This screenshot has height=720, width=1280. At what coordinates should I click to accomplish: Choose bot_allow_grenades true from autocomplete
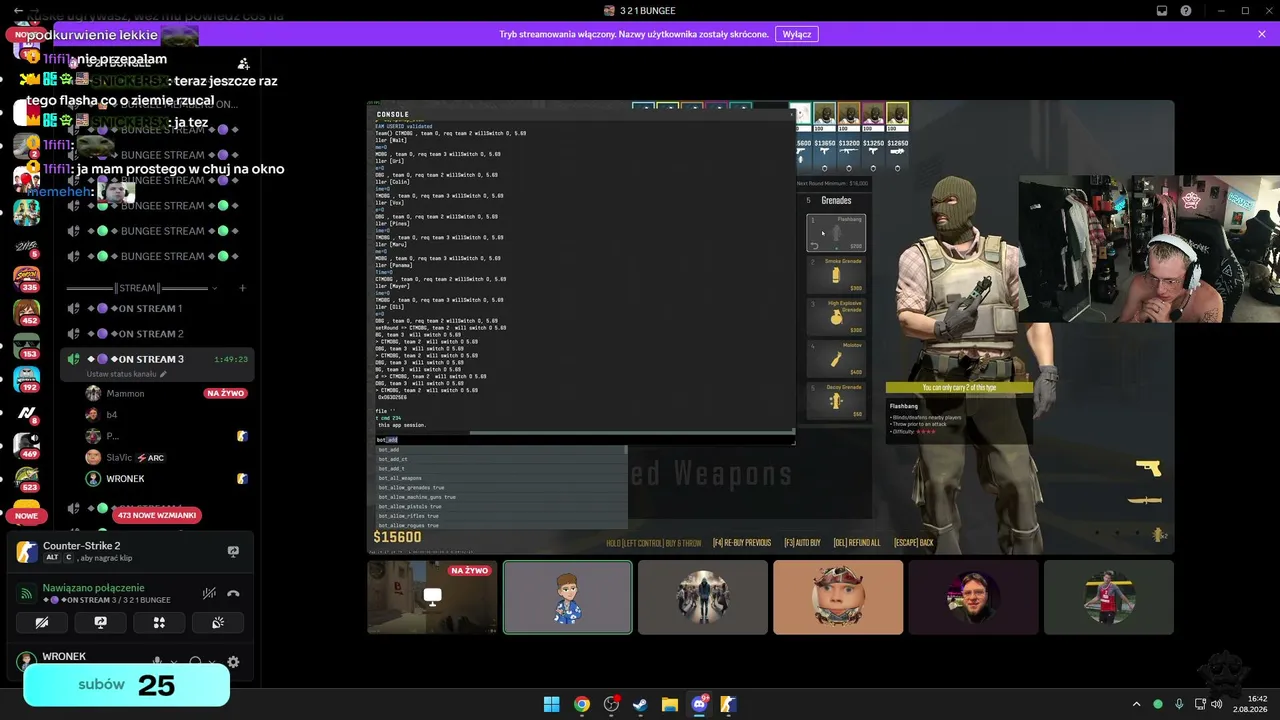pyautogui.click(x=502, y=488)
